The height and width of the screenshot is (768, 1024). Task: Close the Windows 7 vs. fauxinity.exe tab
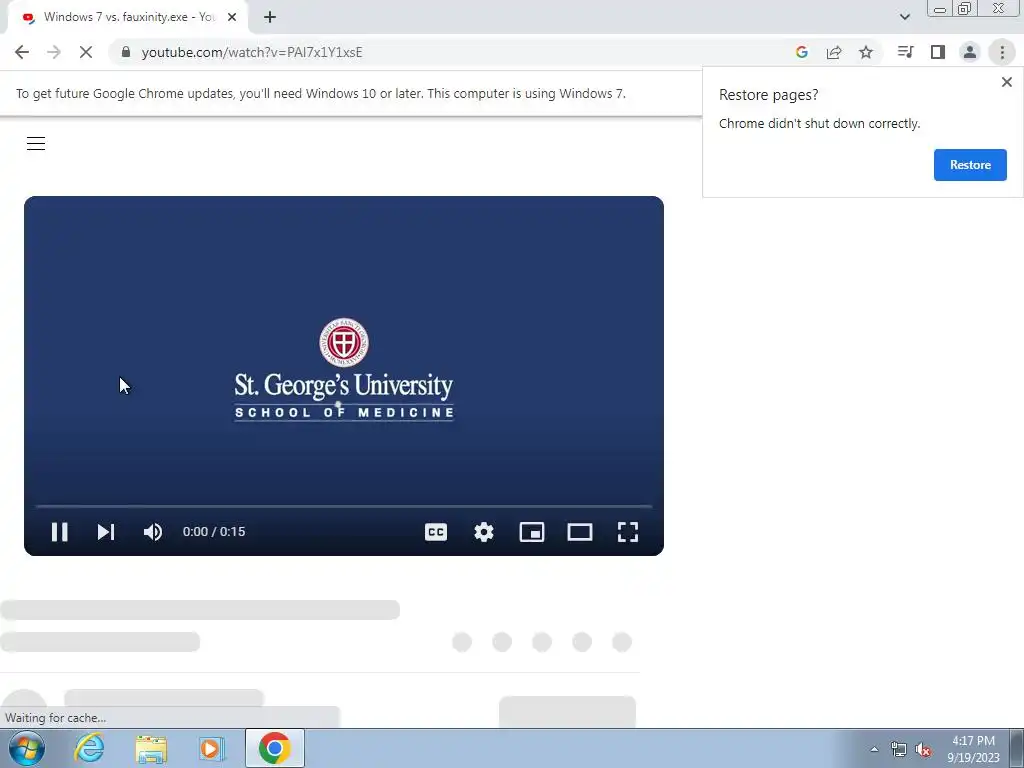click(232, 18)
